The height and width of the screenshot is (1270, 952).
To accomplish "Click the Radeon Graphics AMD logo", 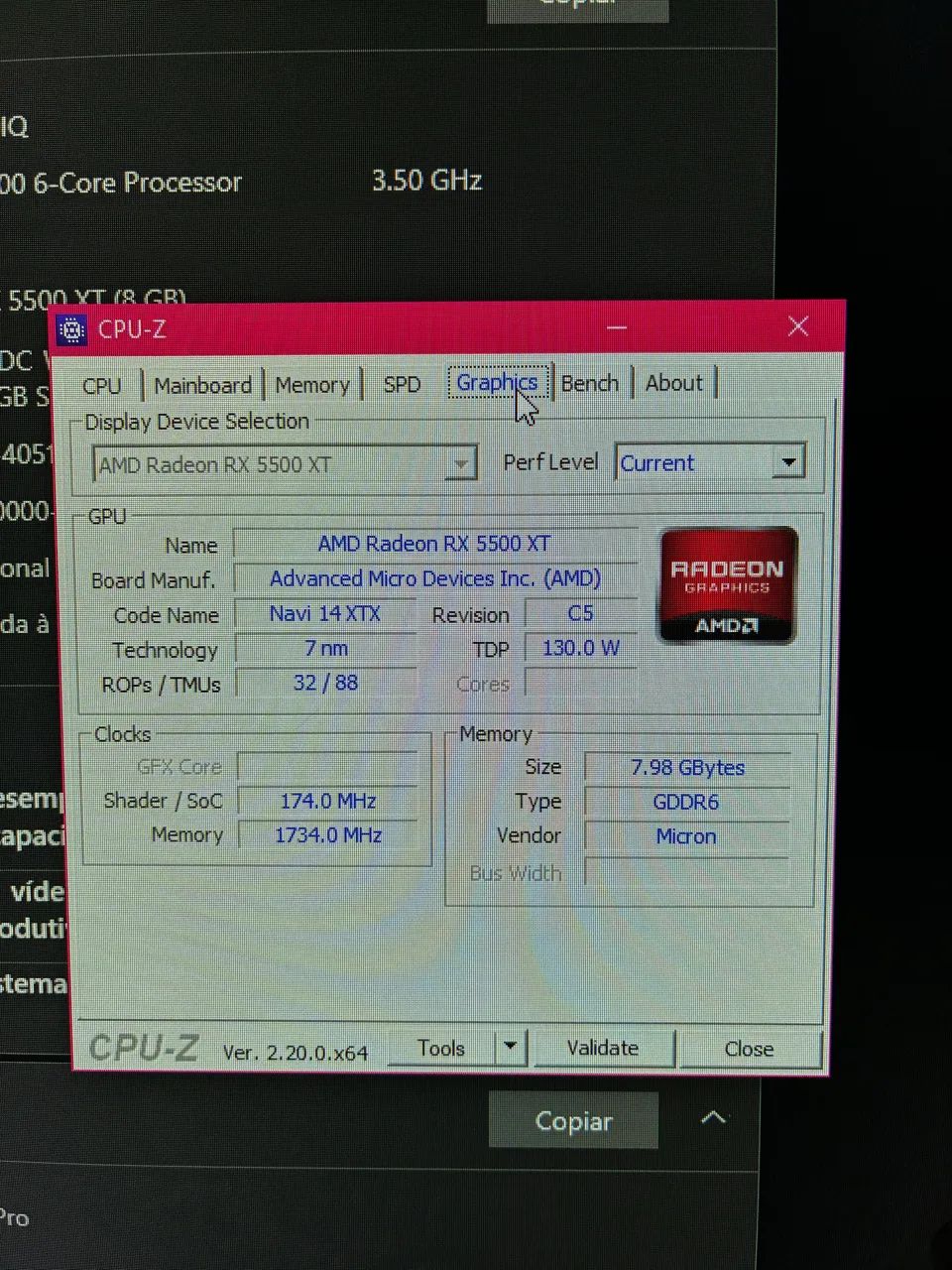I will [728, 584].
